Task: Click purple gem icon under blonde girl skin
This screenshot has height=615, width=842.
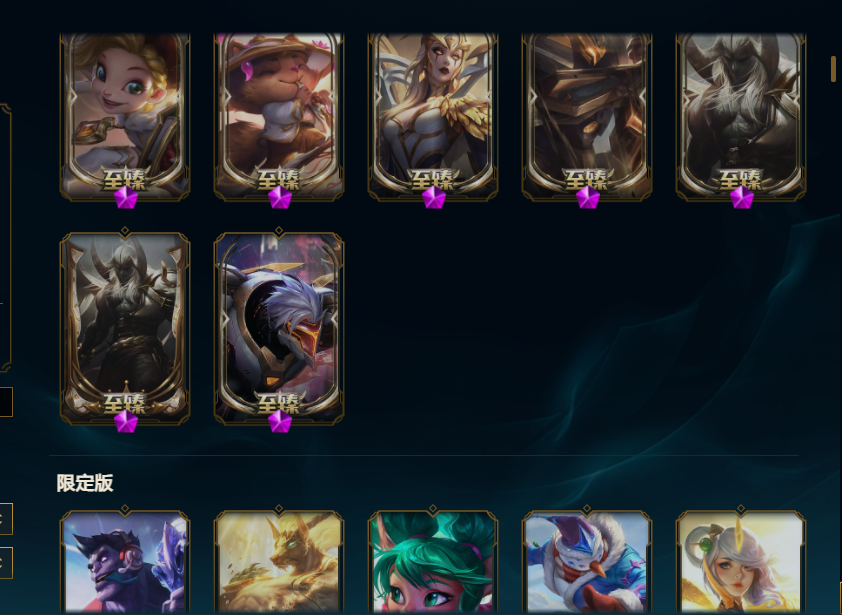Action: 126,198
